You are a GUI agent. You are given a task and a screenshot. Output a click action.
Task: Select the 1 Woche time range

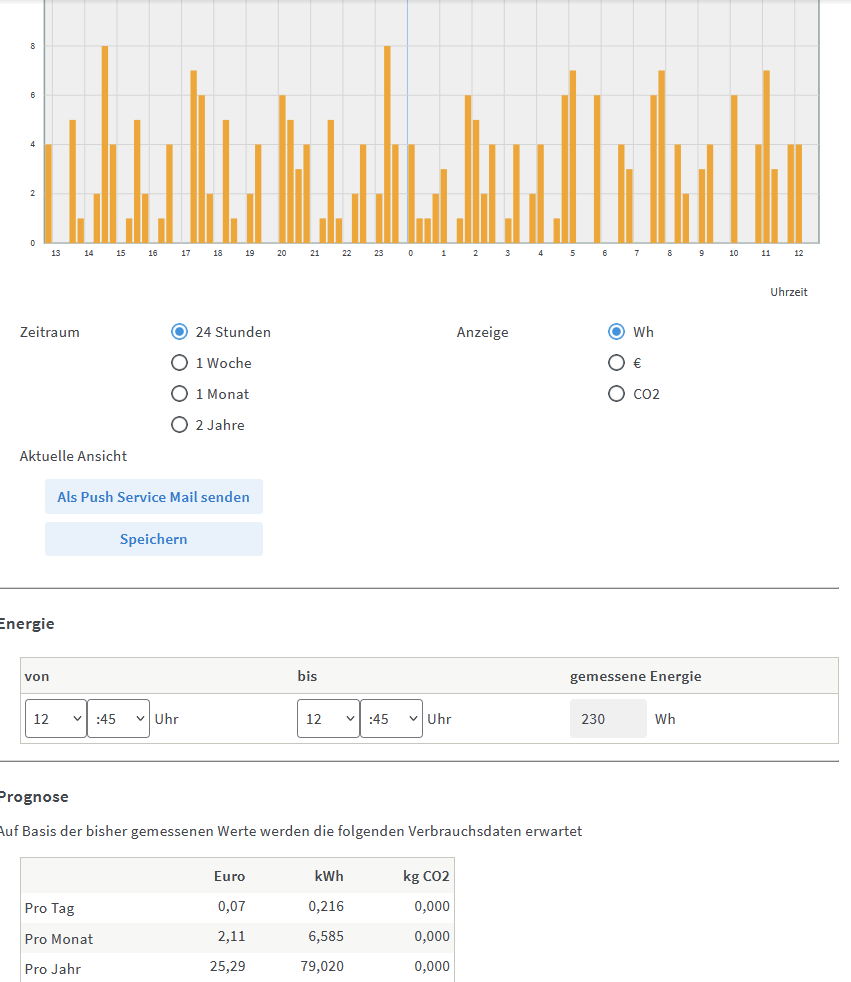click(179, 363)
